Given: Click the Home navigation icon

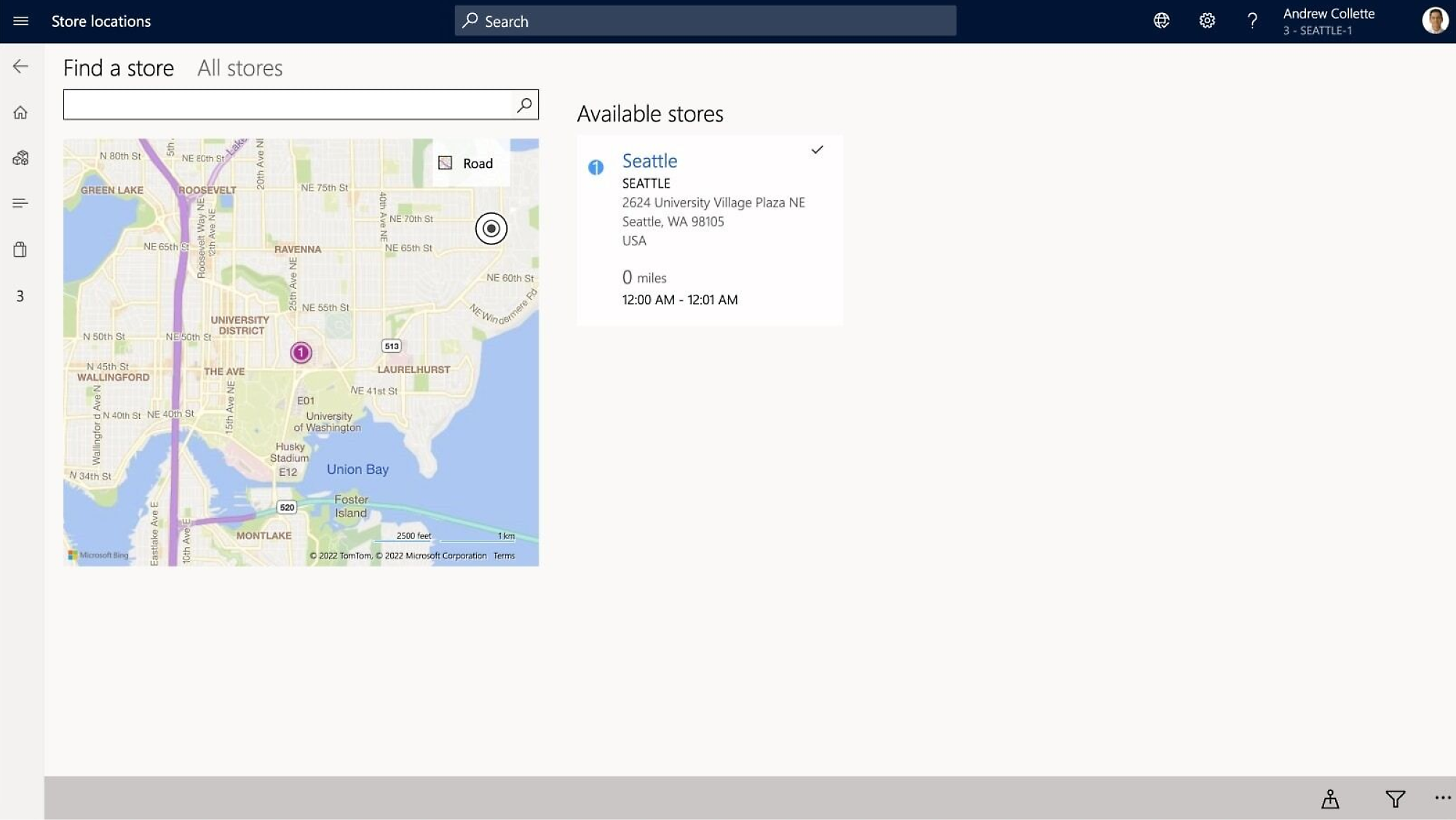Looking at the screenshot, I should click(22, 111).
